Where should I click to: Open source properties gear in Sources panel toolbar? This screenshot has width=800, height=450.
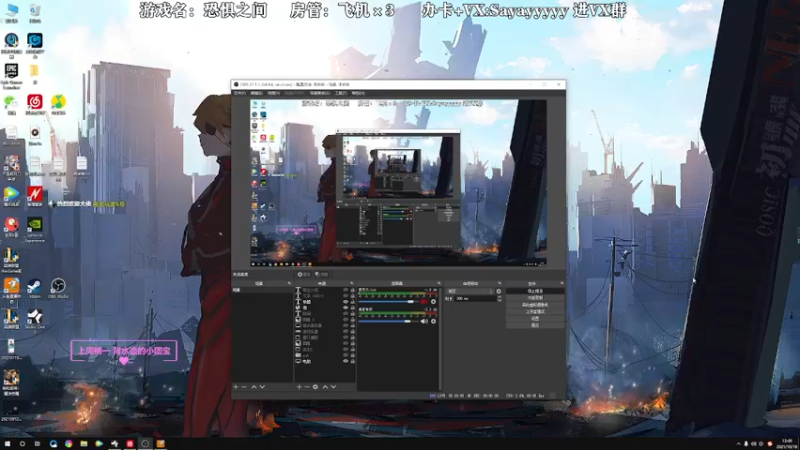[x=315, y=387]
